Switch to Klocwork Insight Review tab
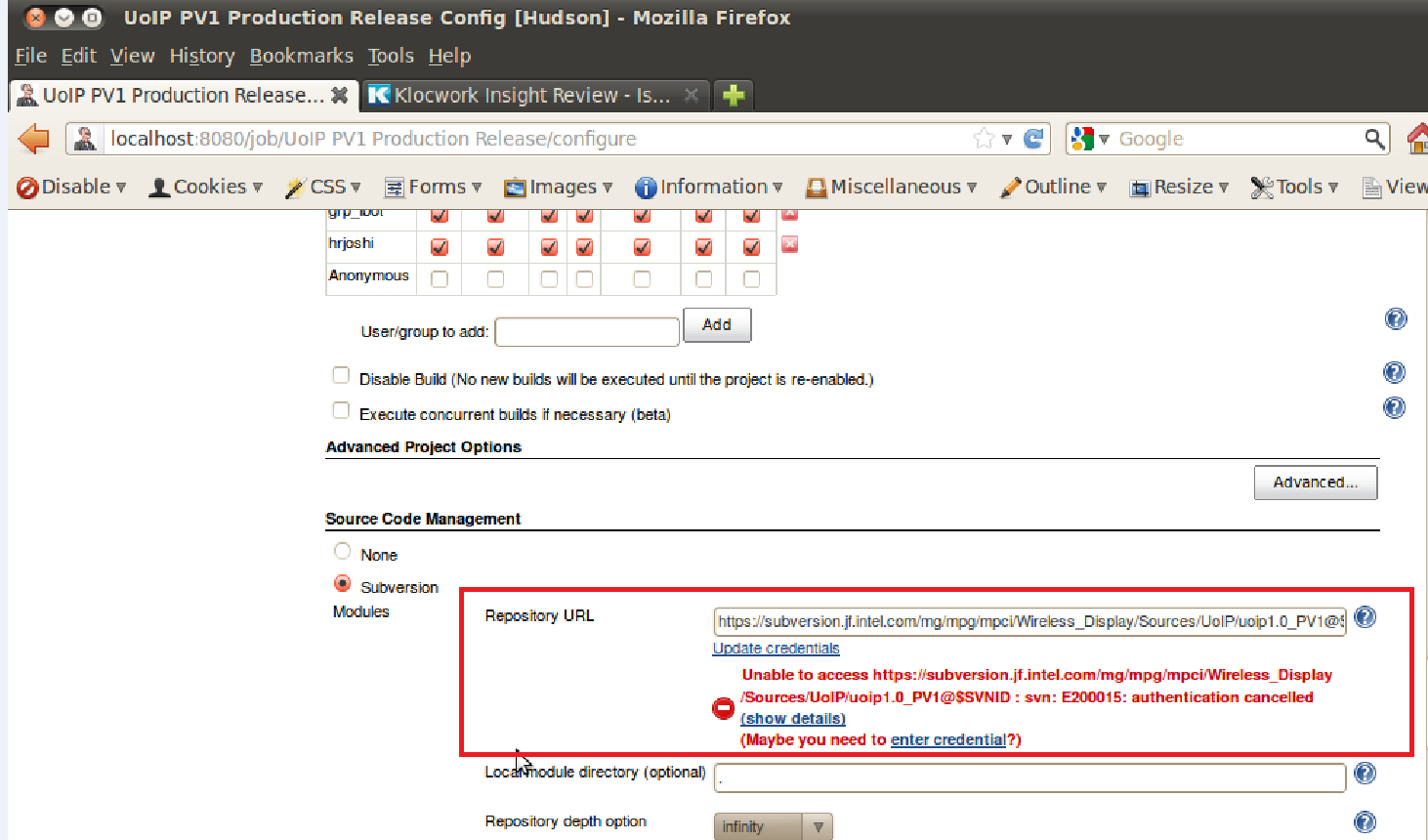1428x840 pixels. click(535, 95)
